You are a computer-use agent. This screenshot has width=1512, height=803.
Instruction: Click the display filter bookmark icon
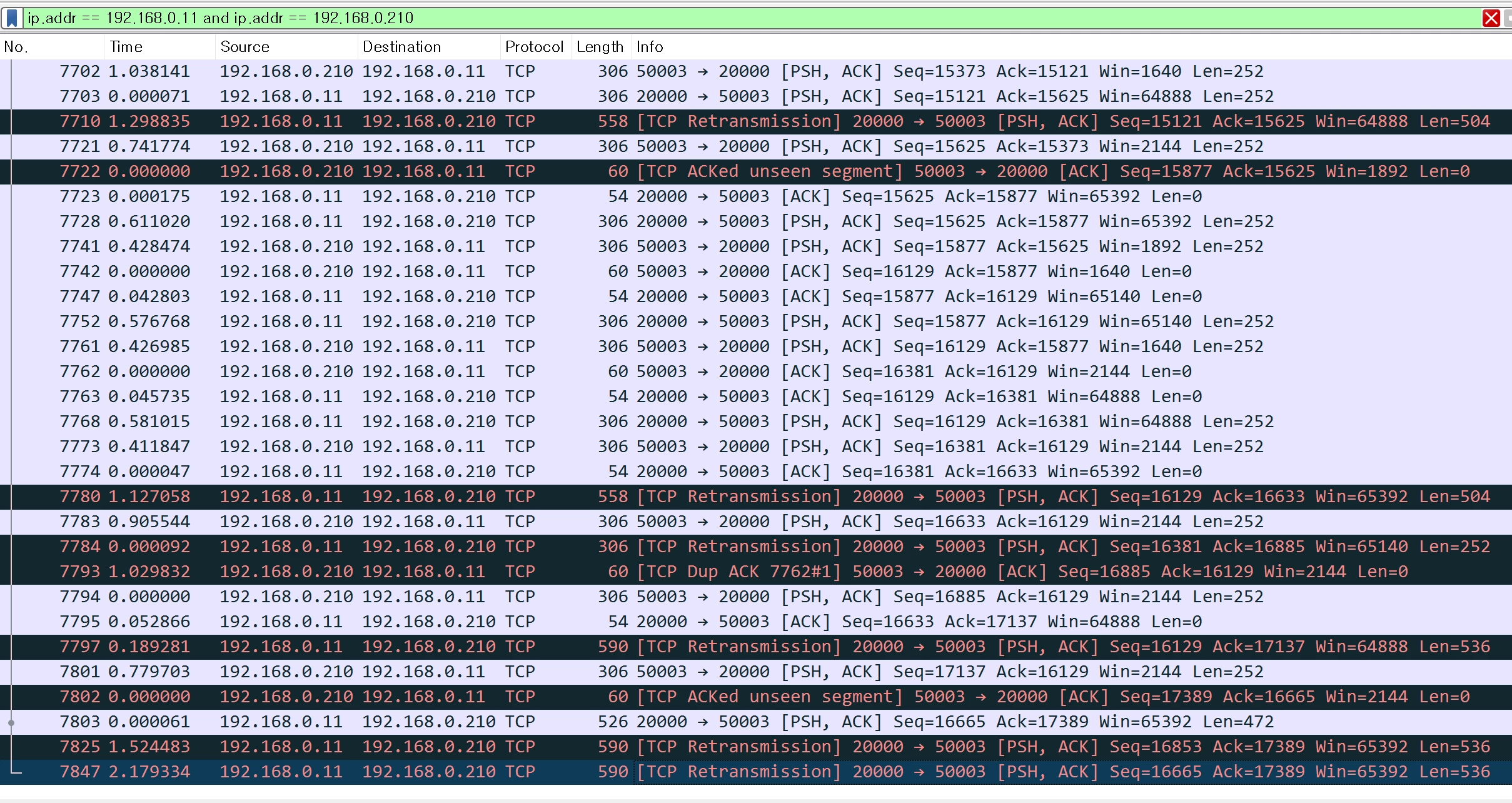(12, 18)
